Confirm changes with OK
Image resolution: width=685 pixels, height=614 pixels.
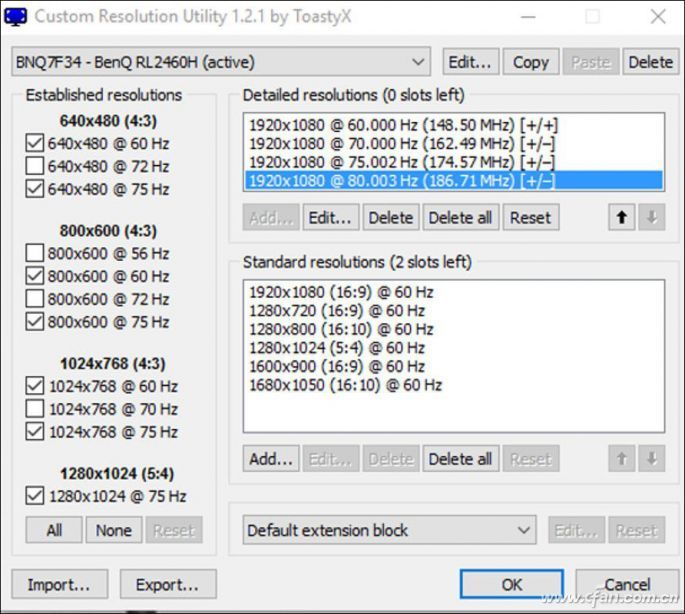[512, 584]
